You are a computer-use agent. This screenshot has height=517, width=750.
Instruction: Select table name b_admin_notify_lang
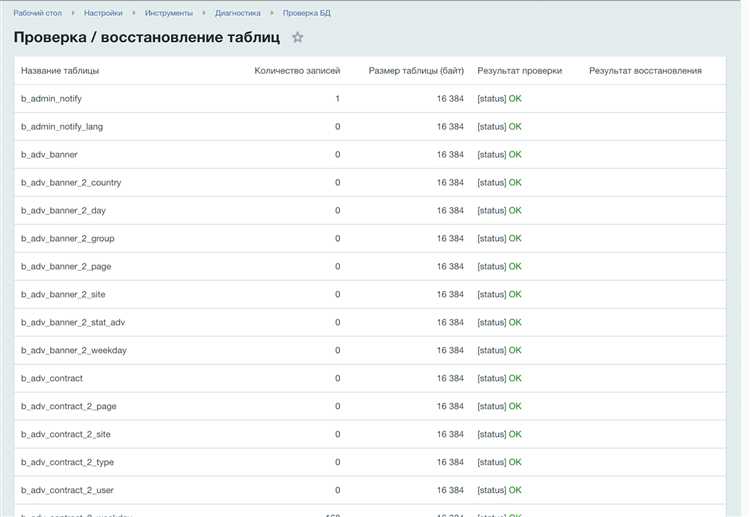[62, 127]
